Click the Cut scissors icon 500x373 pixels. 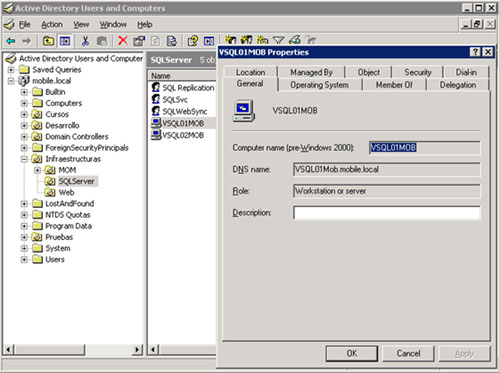[85, 41]
